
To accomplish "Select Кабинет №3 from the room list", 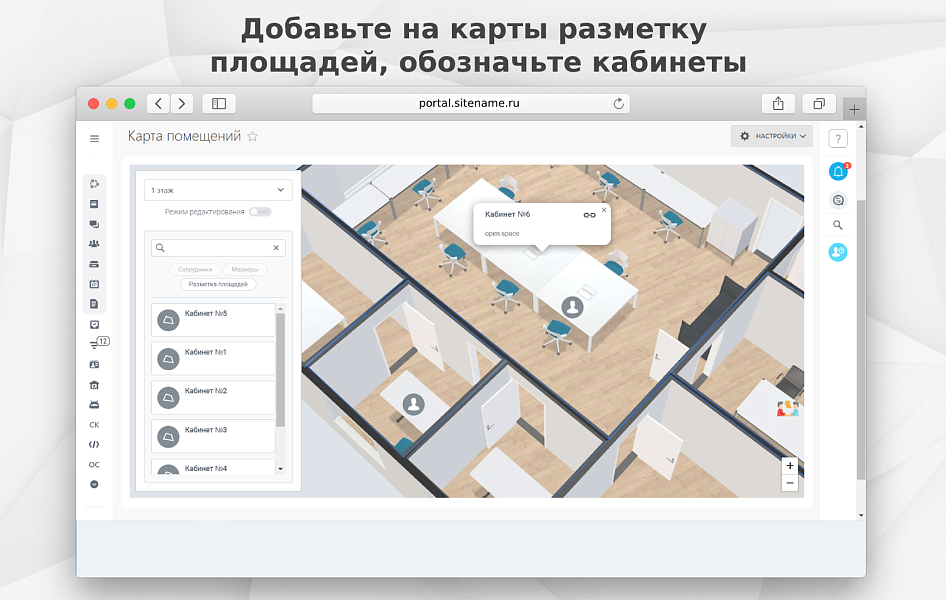I will [210, 434].
